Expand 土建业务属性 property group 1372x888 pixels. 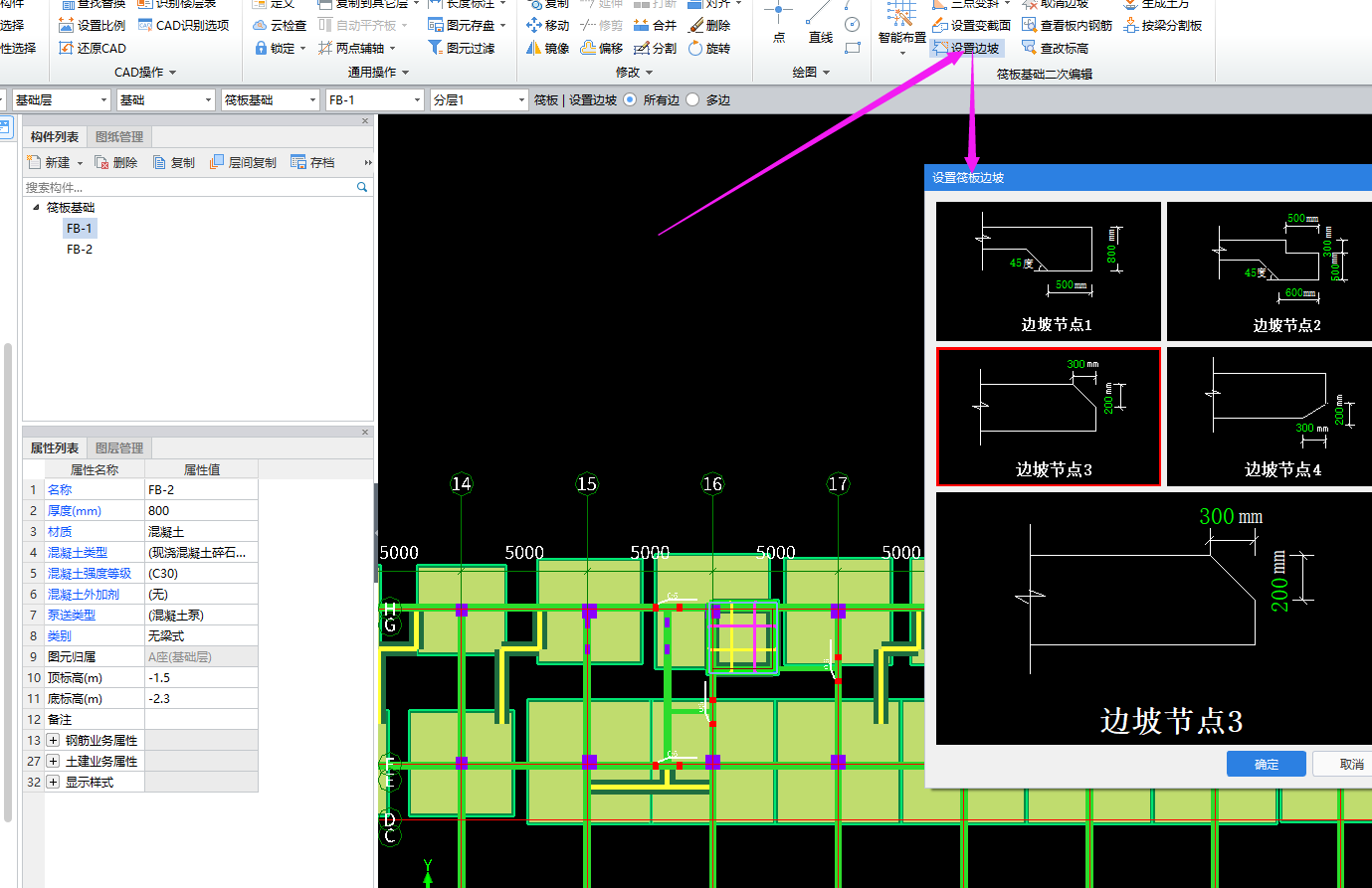[x=53, y=762]
